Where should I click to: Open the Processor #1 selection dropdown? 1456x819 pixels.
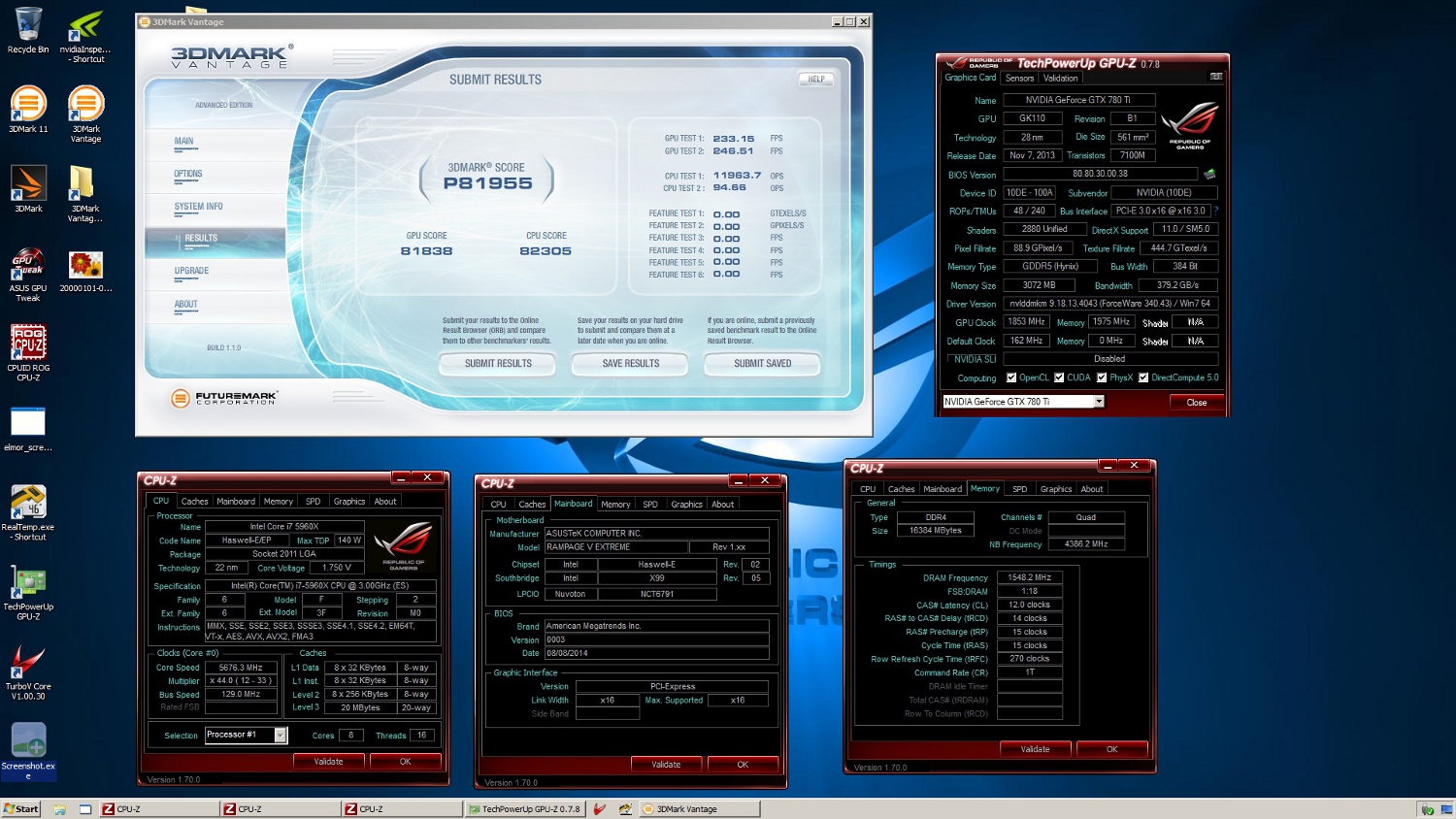click(280, 735)
